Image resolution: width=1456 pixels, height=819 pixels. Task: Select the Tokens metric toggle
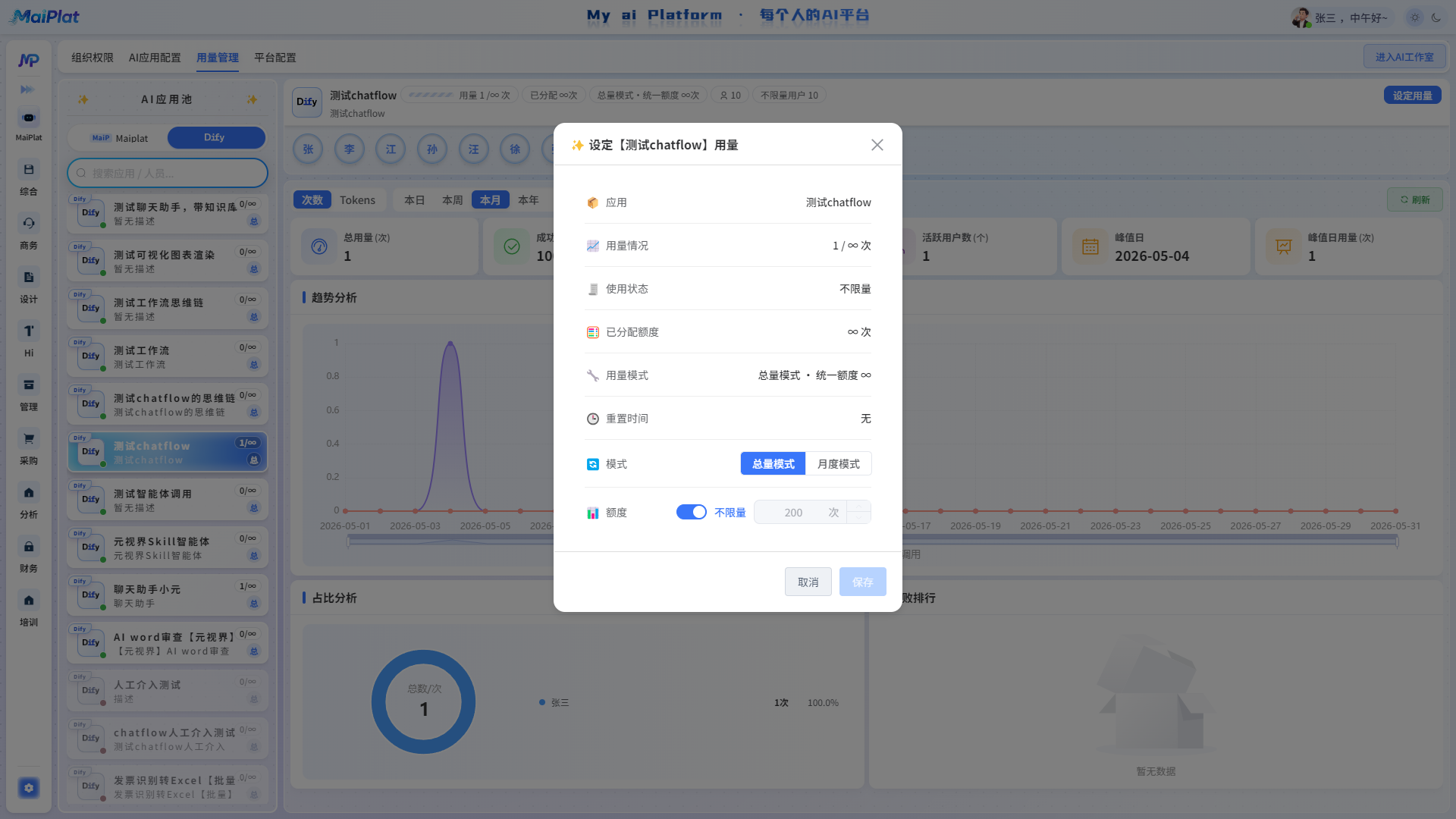(x=358, y=200)
